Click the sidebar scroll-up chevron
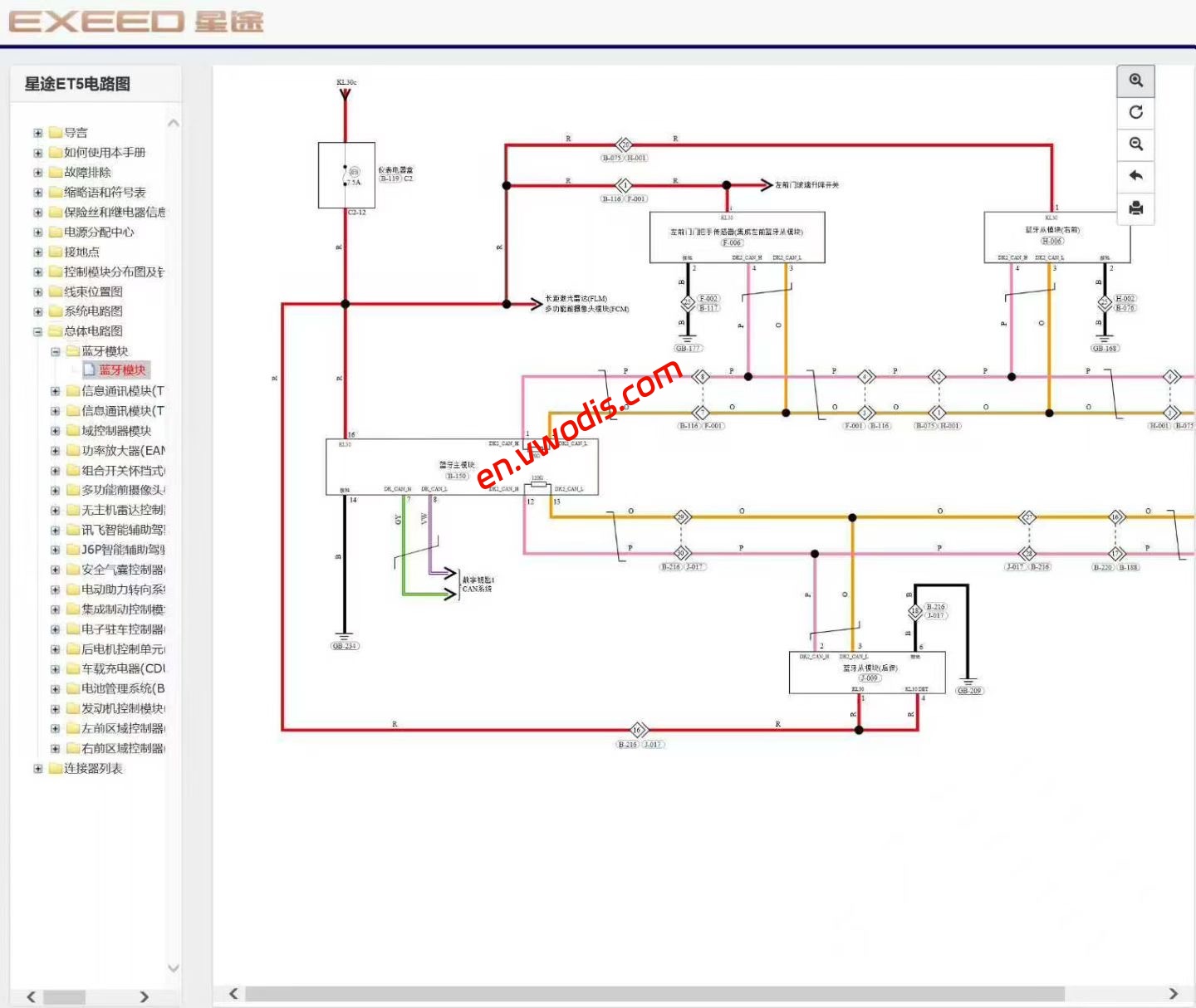Image resolution: width=1196 pixels, height=1008 pixels. coord(174,121)
